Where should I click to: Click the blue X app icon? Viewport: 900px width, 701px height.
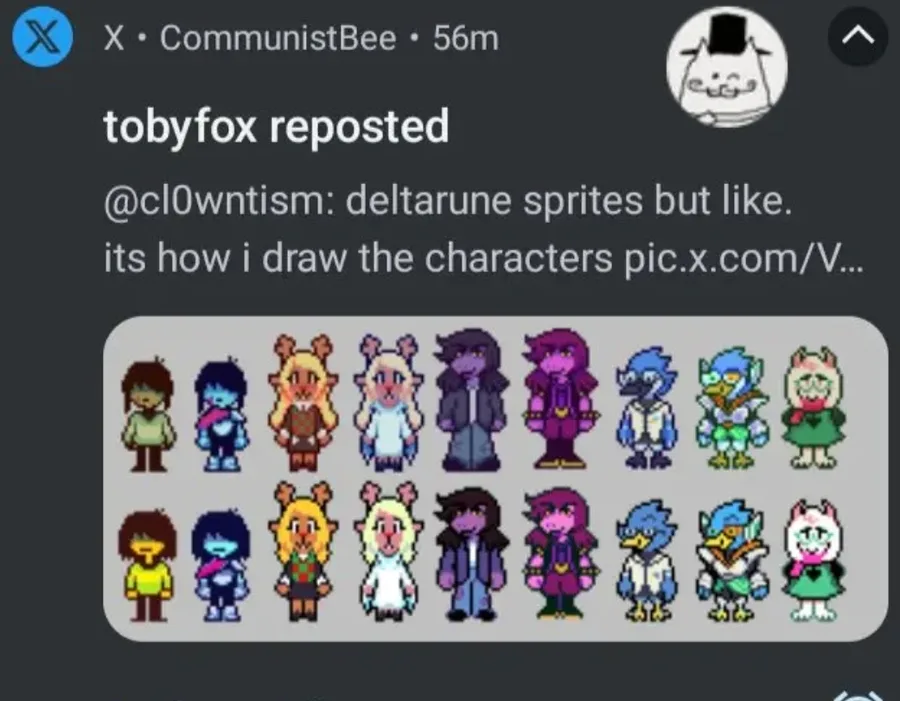tap(40, 39)
